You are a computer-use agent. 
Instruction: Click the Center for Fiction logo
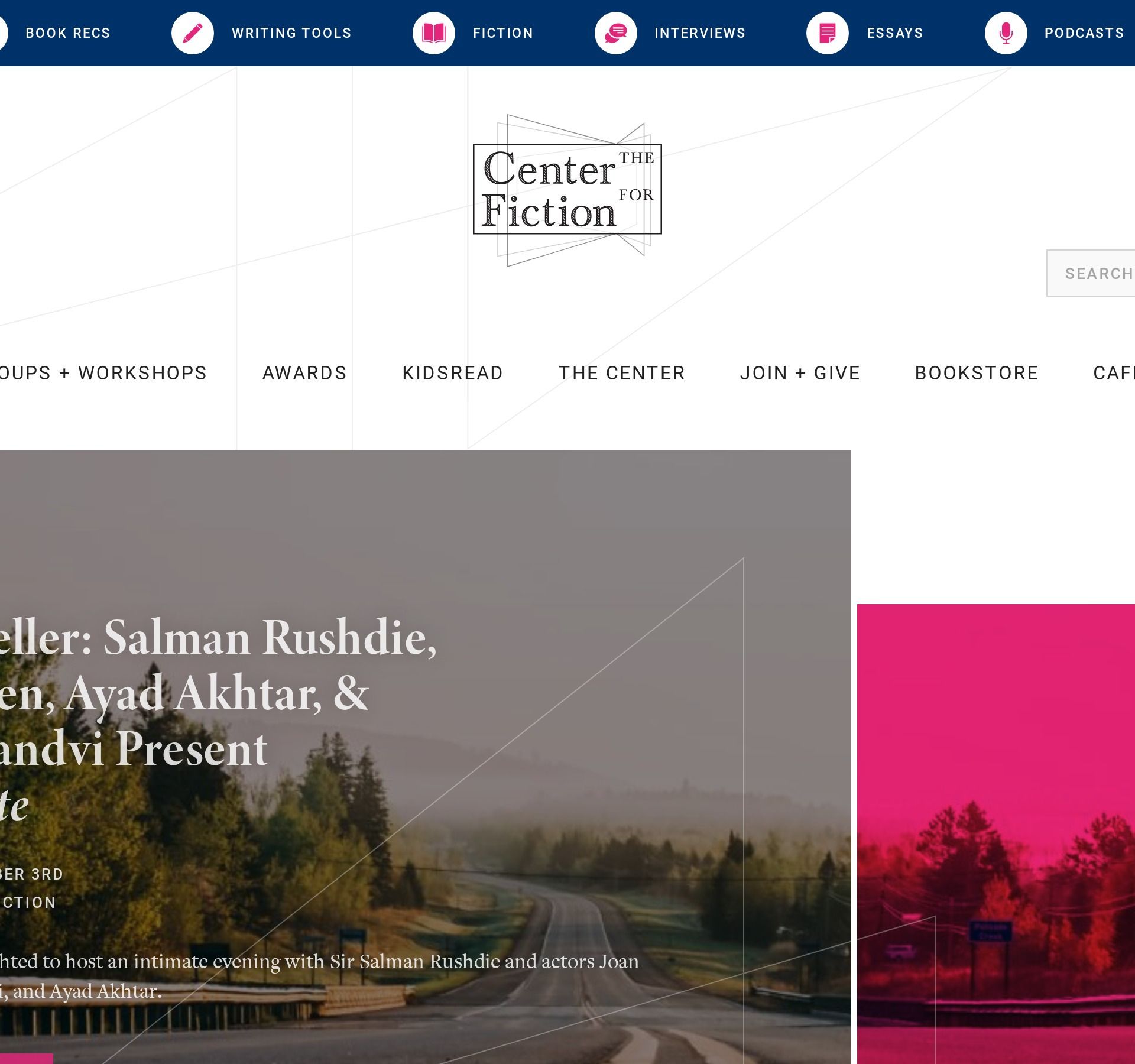pyautogui.click(x=567, y=190)
